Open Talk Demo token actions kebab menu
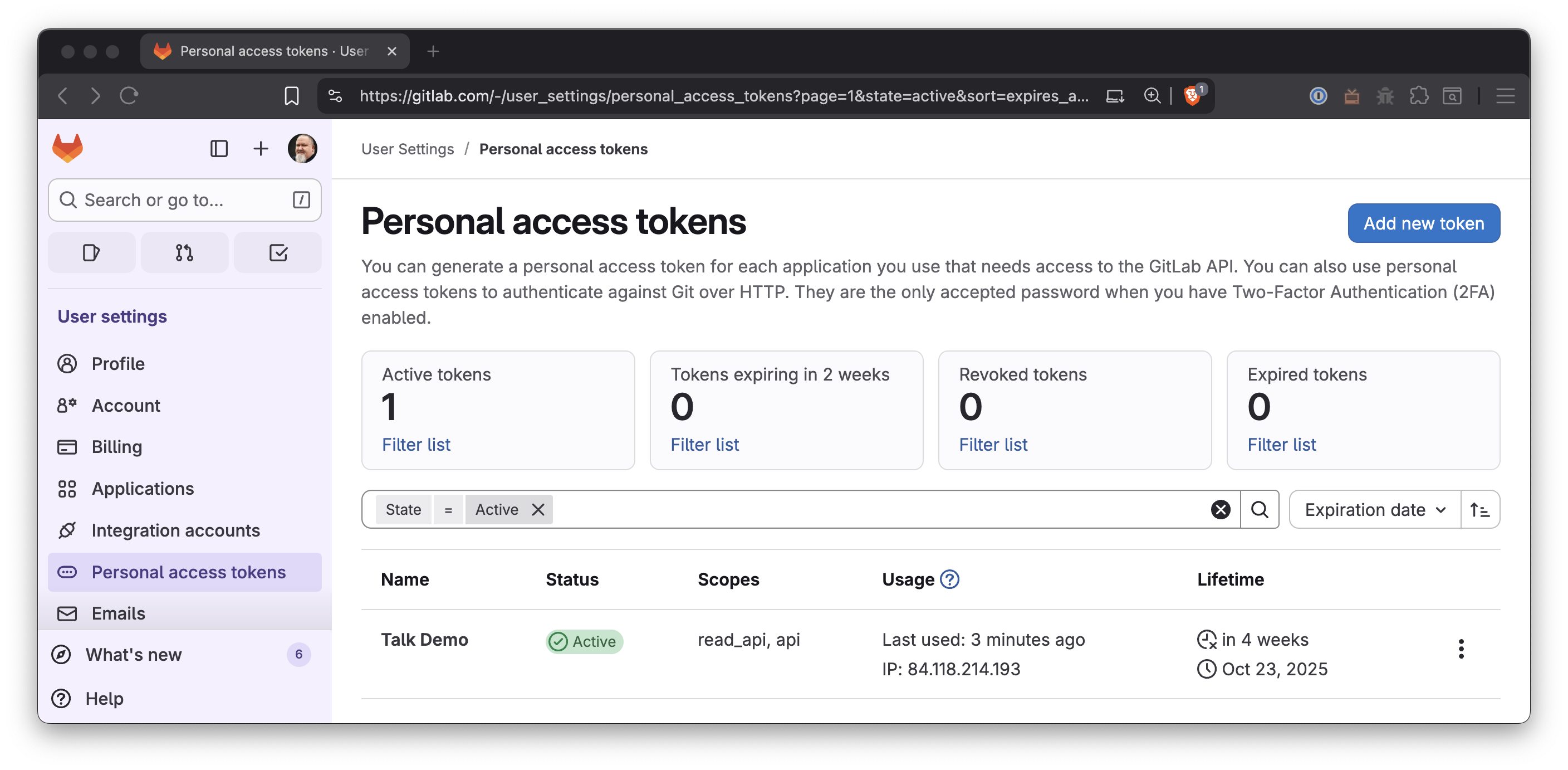1568x770 pixels. (1461, 649)
